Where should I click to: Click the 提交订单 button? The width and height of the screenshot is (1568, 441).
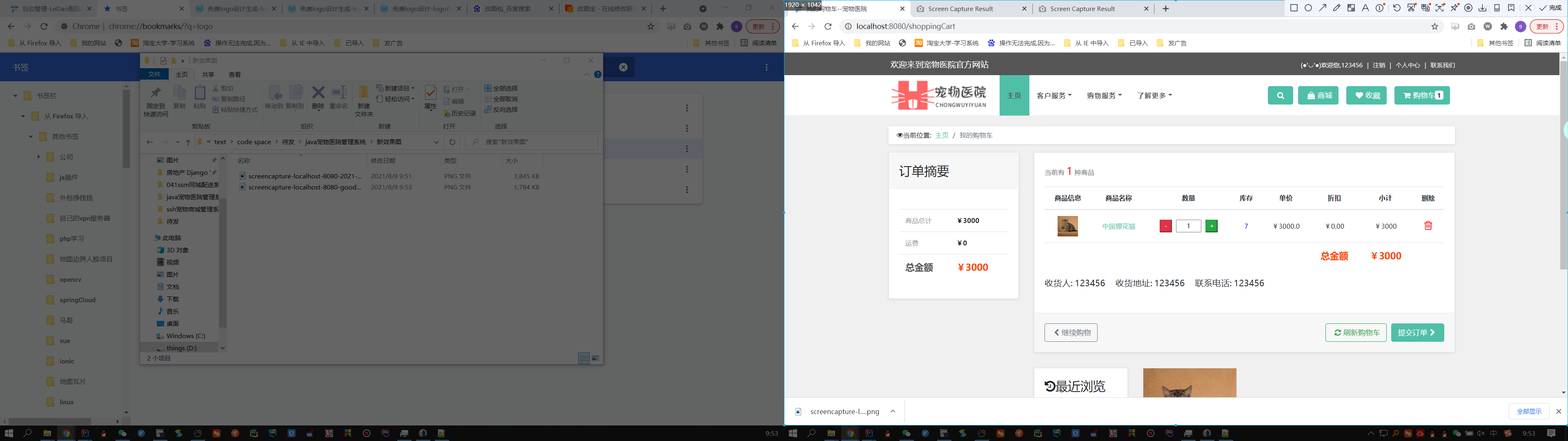[1417, 332]
